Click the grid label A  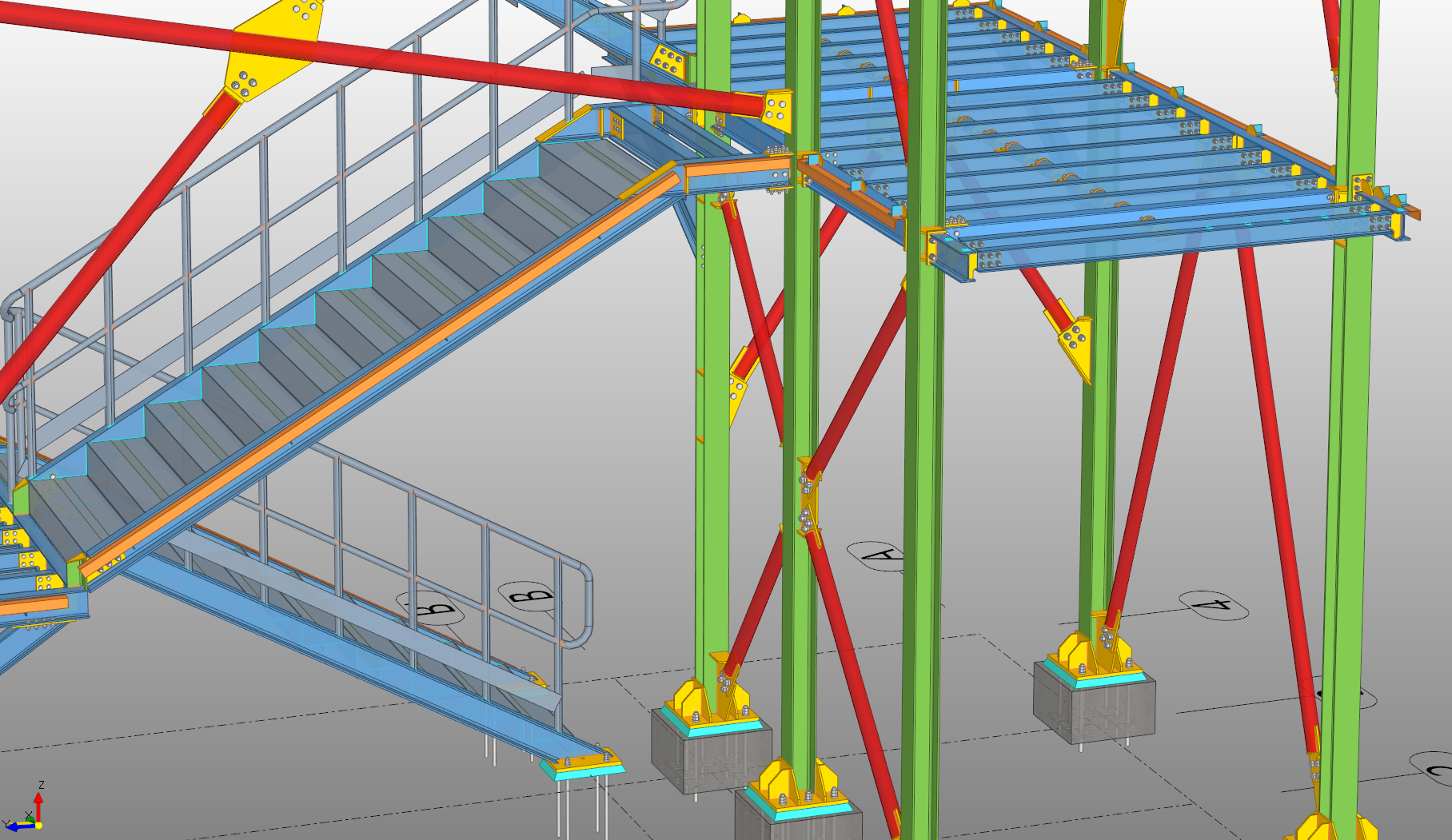coord(881,555)
